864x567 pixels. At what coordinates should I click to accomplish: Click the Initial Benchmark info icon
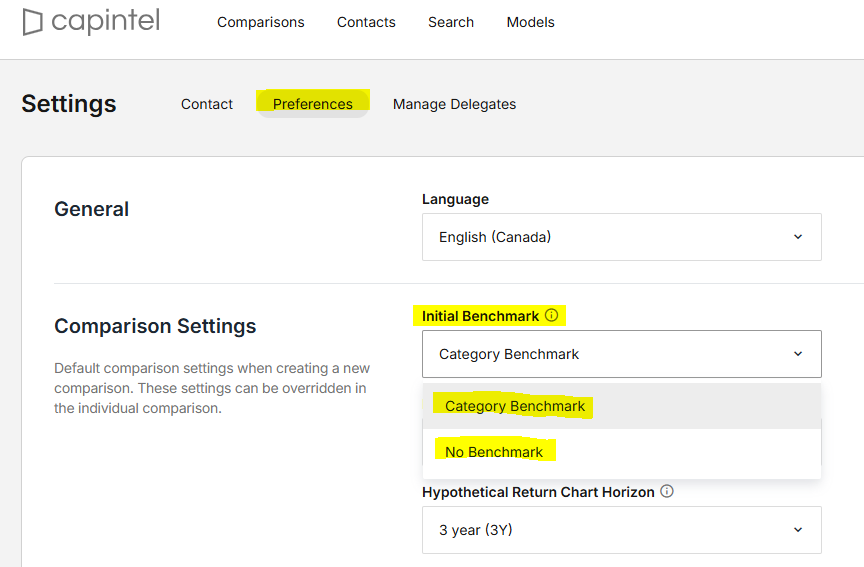552,315
